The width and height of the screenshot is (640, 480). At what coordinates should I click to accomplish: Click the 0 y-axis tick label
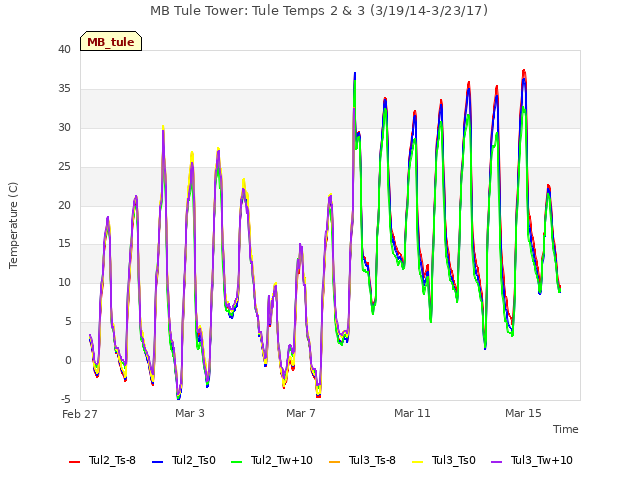pos(68,360)
